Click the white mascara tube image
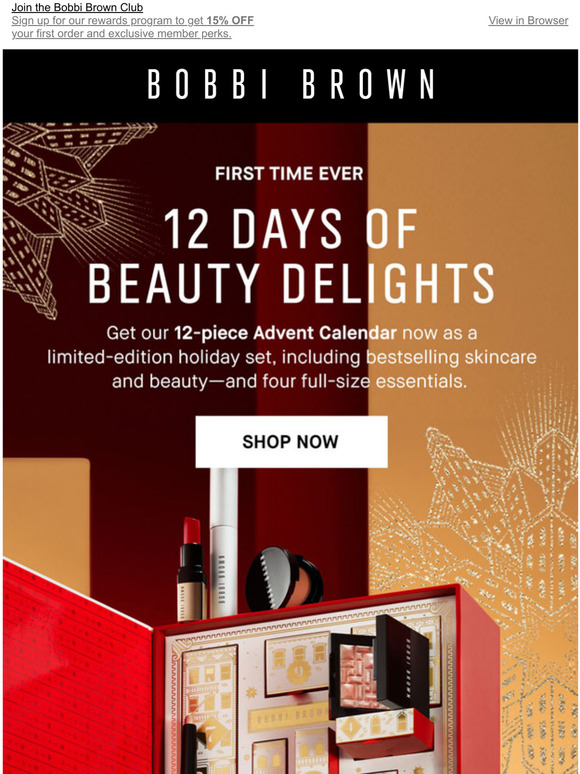580x774 pixels. (223, 541)
